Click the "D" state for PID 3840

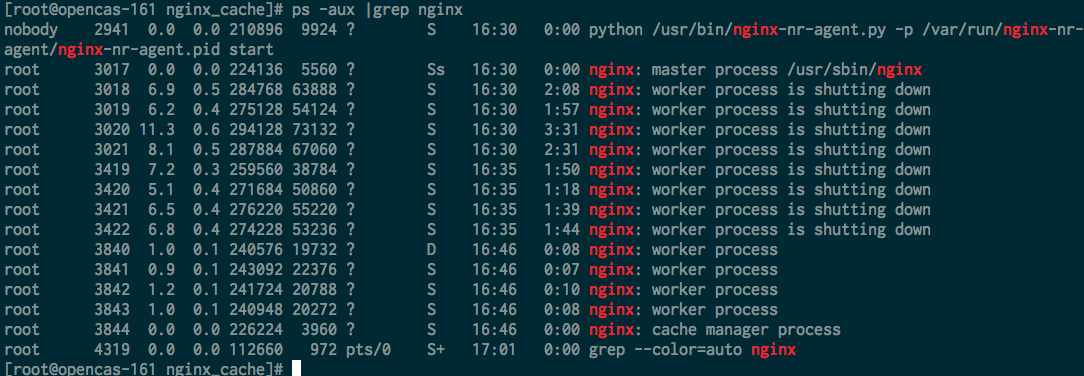coord(431,250)
